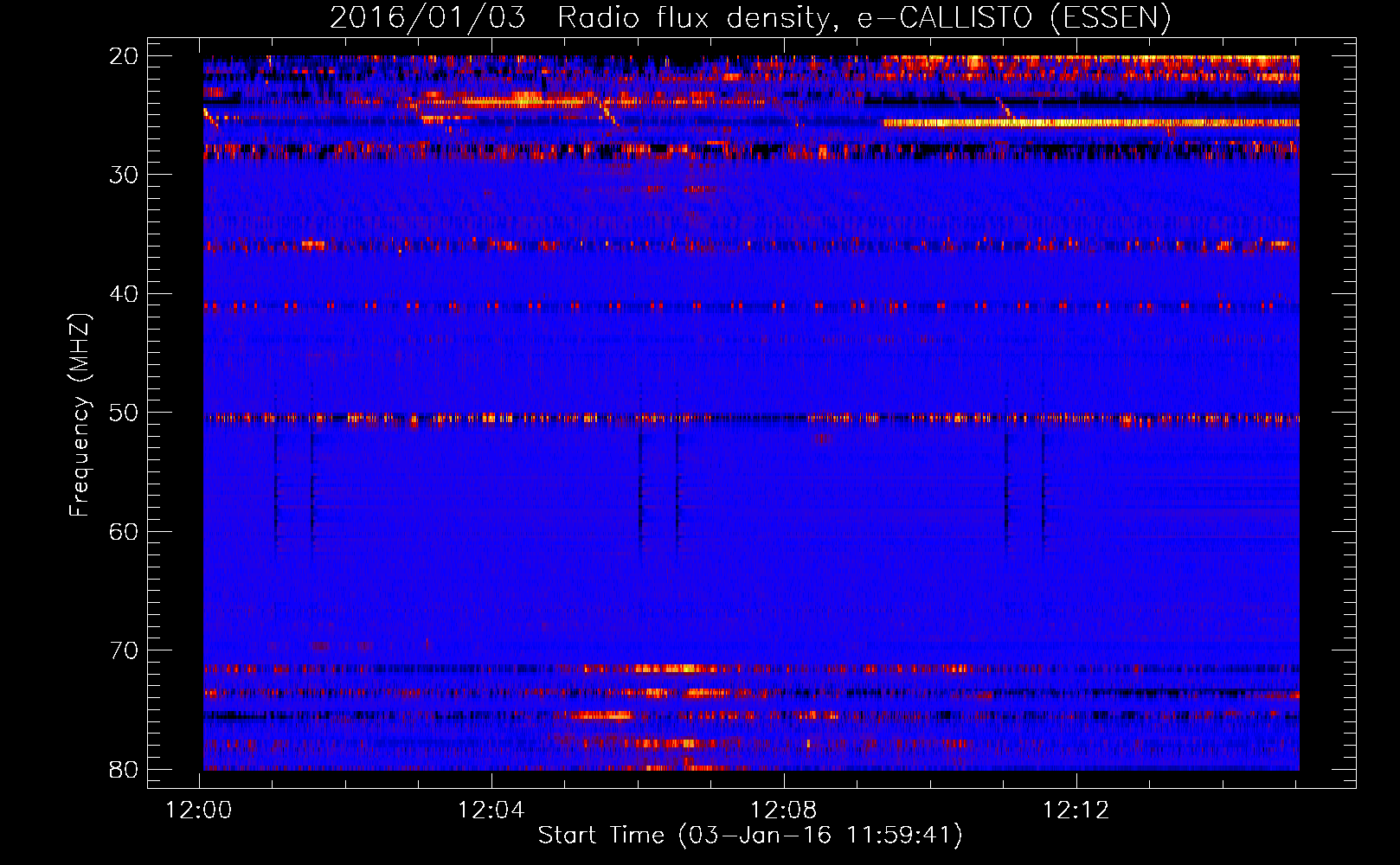The image size is (1400, 865).
Task: Click the 20 frequency tick label
Action: [x=125, y=56]
